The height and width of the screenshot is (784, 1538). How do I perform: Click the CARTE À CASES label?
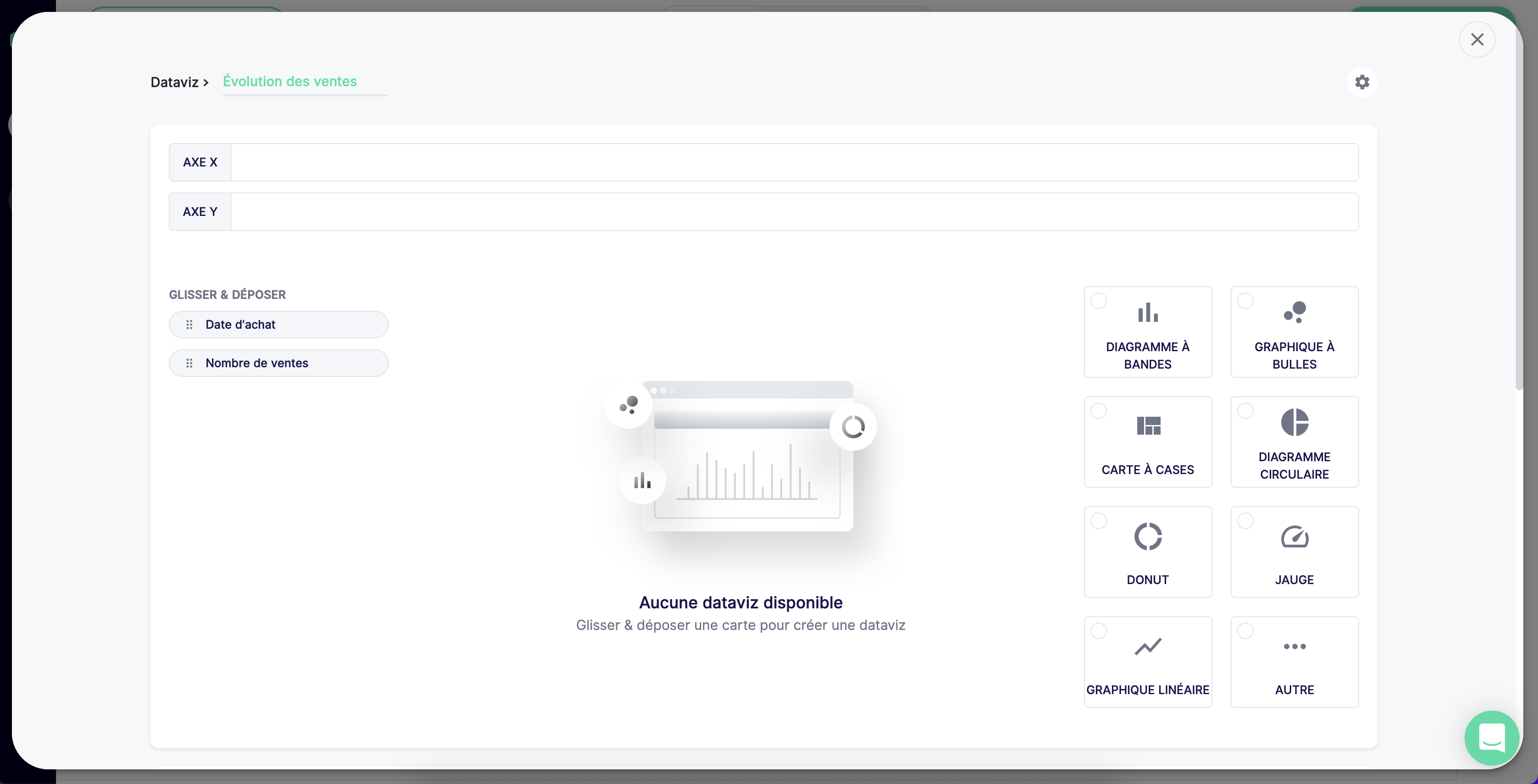coord(1147,470)
